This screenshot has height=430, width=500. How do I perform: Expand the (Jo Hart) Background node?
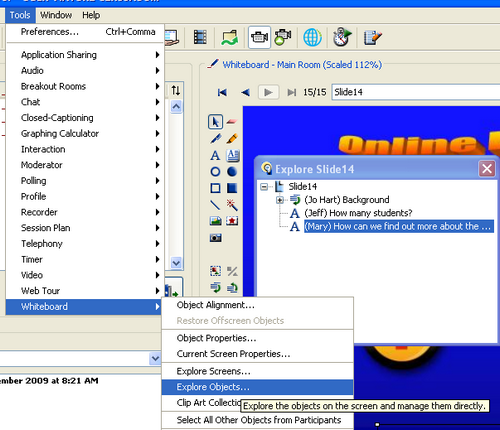pos(280,200)
